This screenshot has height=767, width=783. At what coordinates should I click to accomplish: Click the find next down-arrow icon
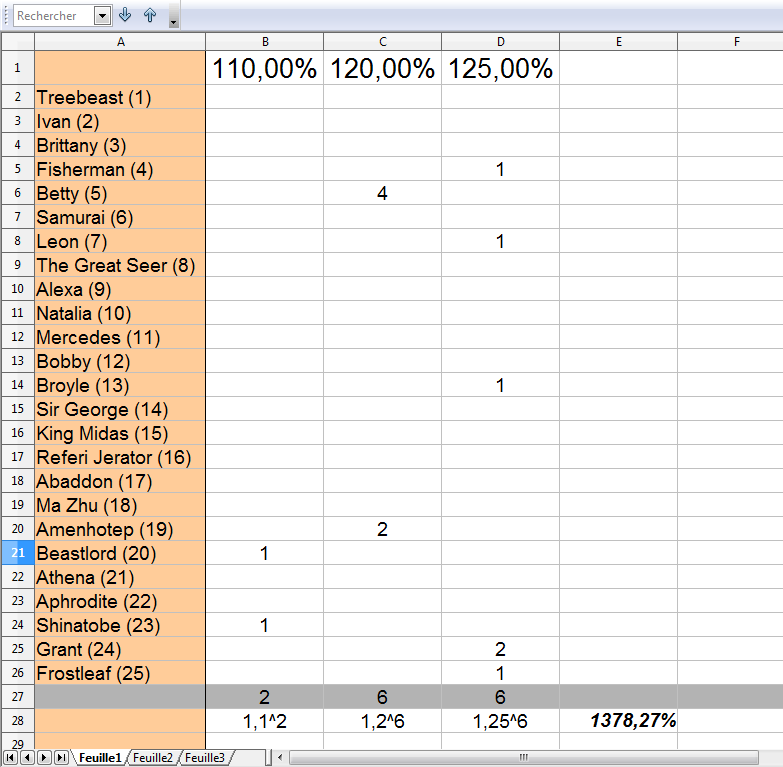(125, 15)
